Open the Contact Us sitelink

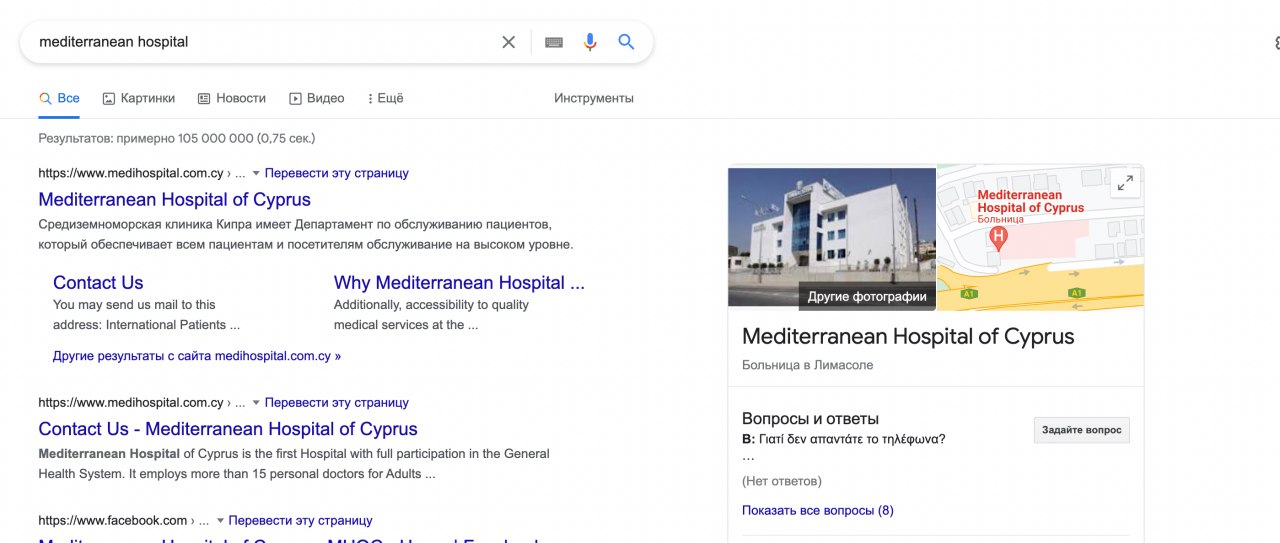(98, 282)
